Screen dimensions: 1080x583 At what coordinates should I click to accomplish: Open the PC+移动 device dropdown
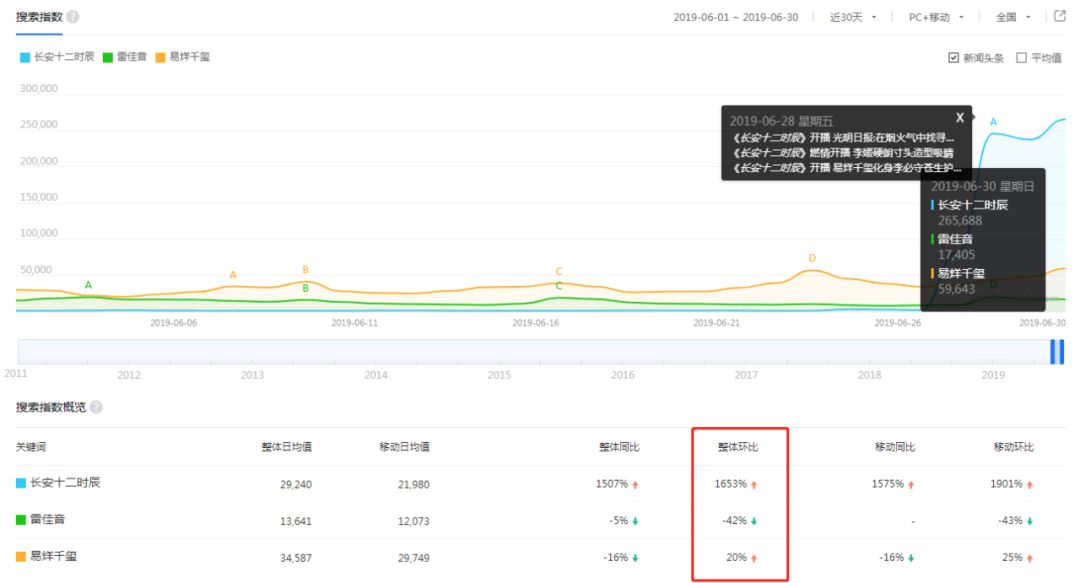click(935, 17)
